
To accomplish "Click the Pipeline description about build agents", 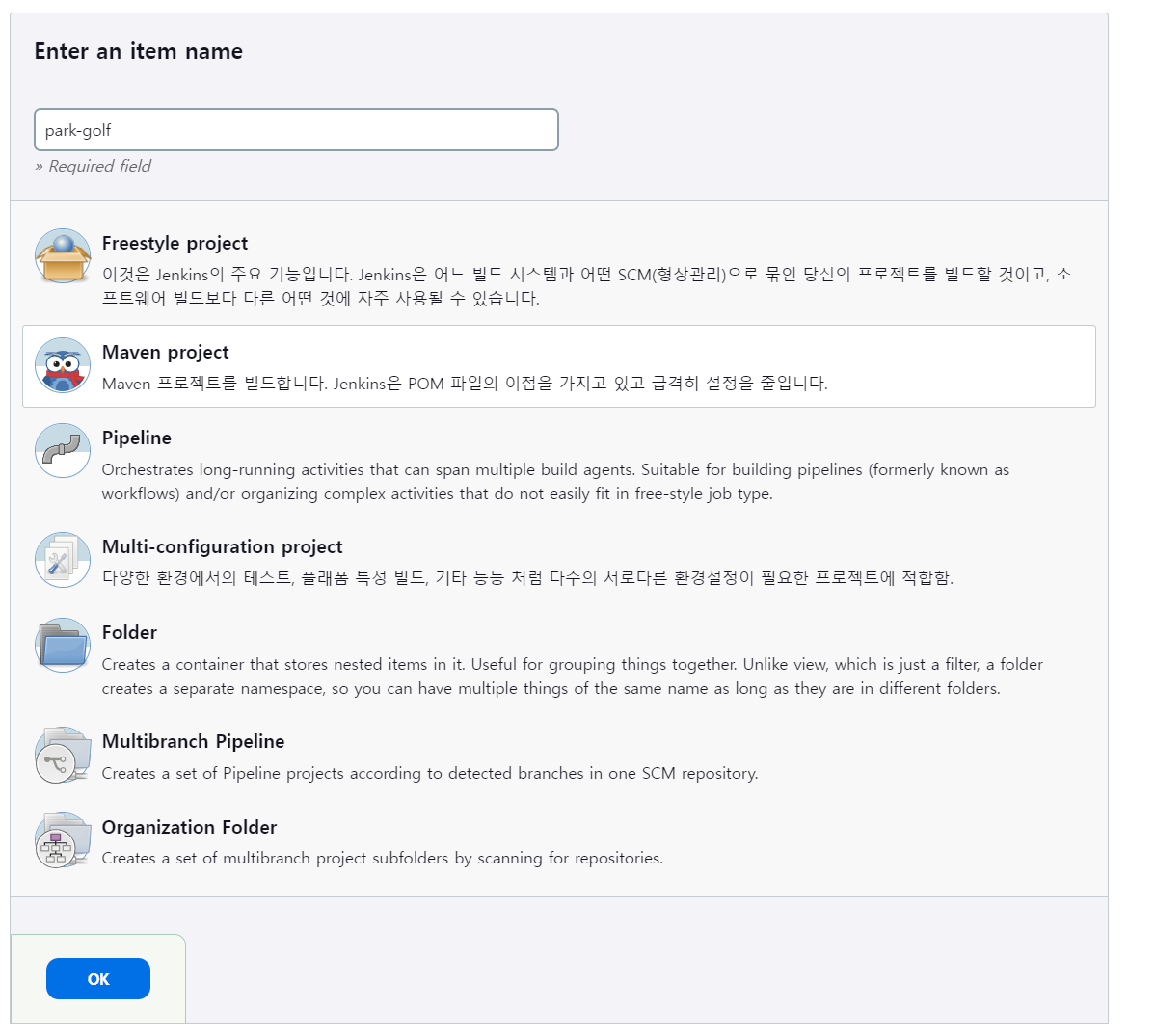I will pyautogui.click(x=555, y=482).
